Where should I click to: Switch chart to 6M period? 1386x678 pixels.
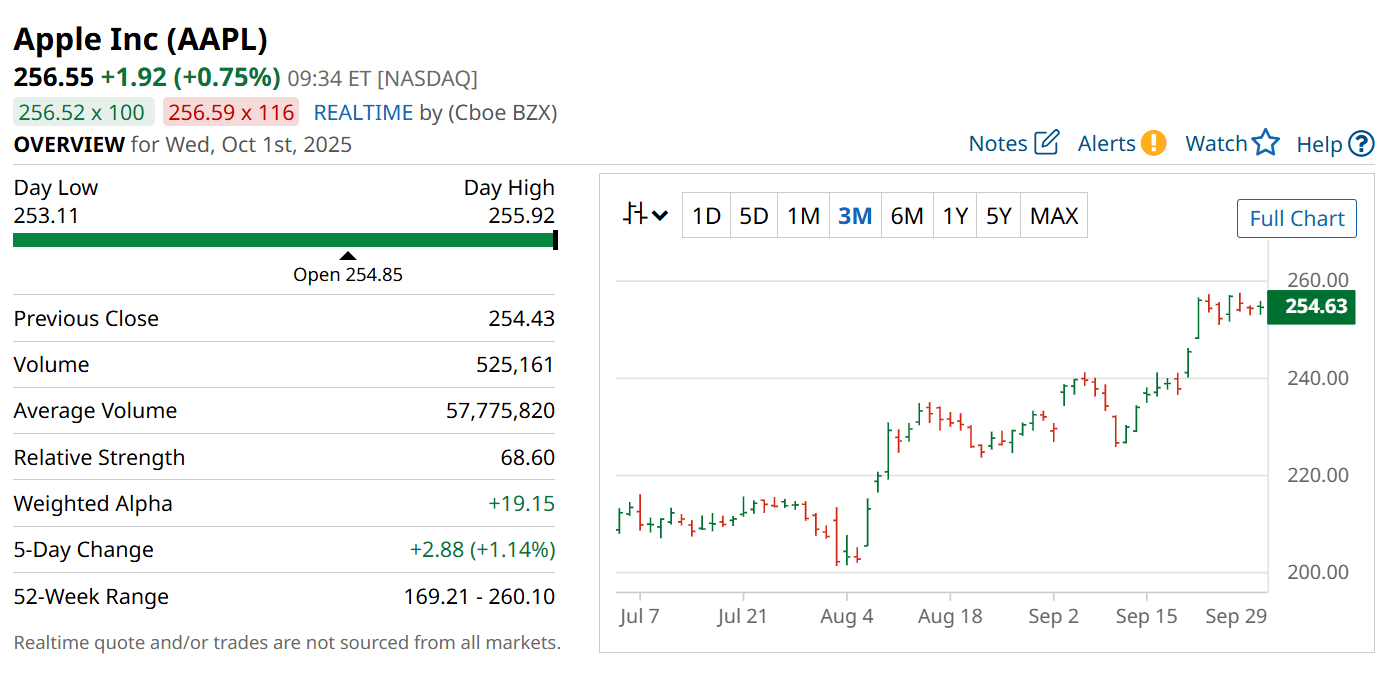(x=907, y=216)
